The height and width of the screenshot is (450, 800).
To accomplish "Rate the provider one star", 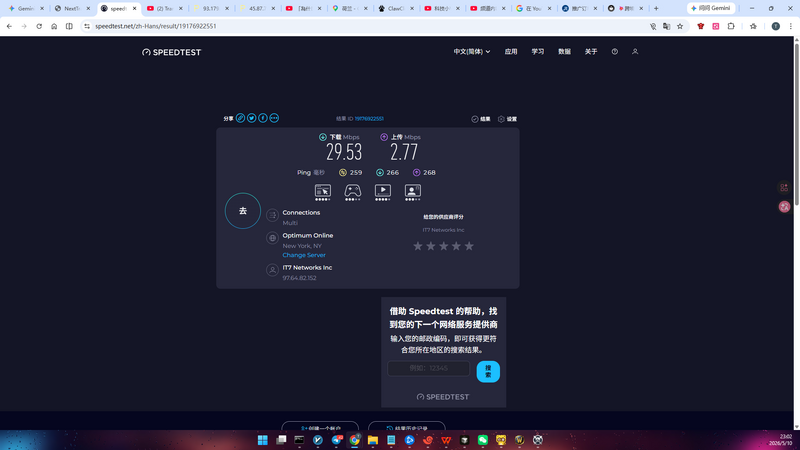I will point(418,246).
